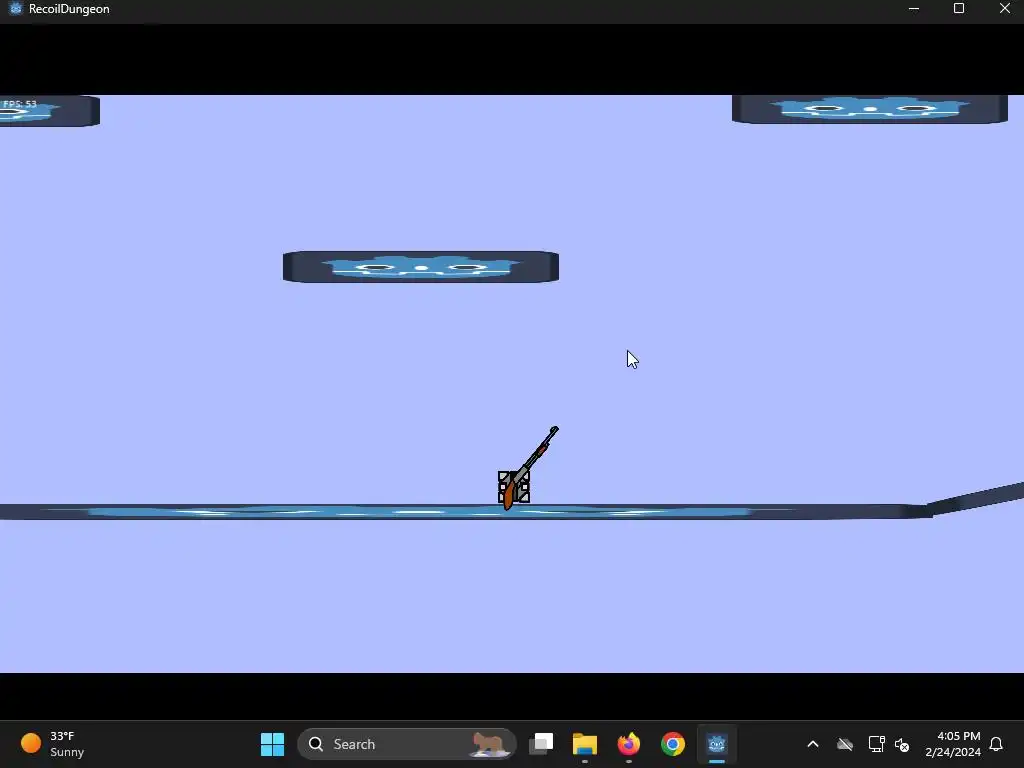Close the RecoilDungeon window
The image size is (1024, 768).
[1004, 8]
